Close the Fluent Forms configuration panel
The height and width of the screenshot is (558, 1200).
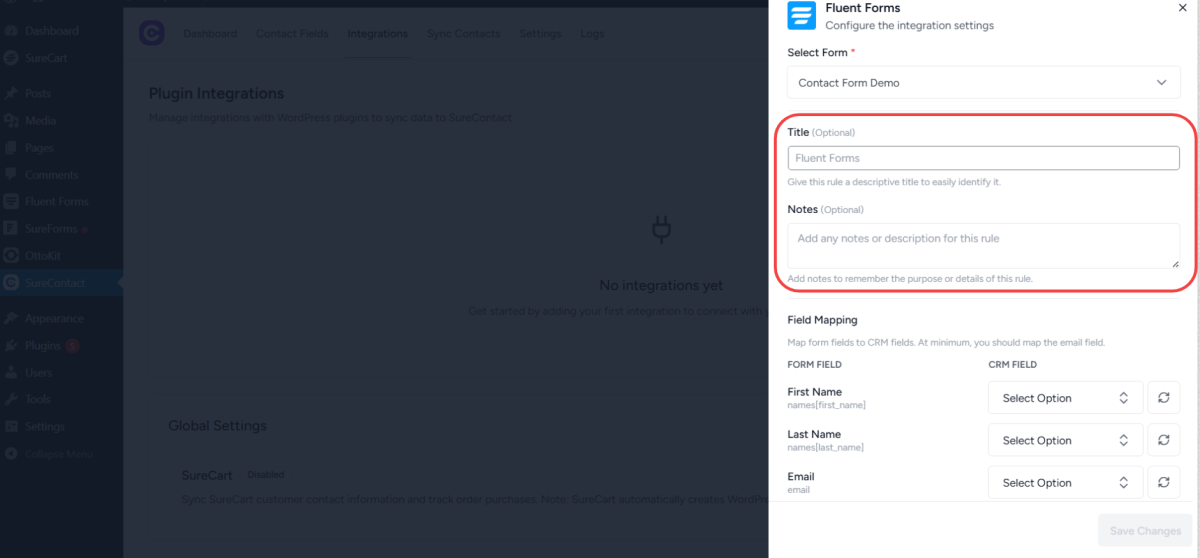click(x=1183, y=8)
